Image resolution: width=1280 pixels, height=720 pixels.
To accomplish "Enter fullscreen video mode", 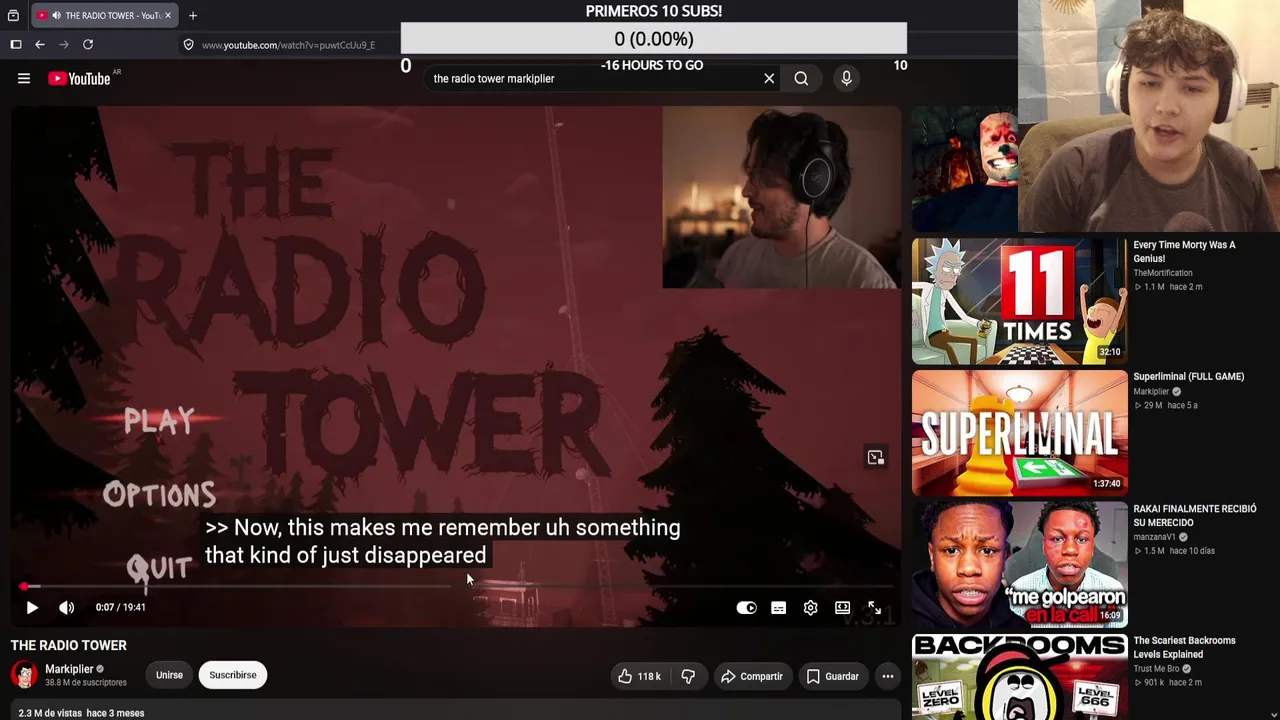I will [x=875, y=608].
